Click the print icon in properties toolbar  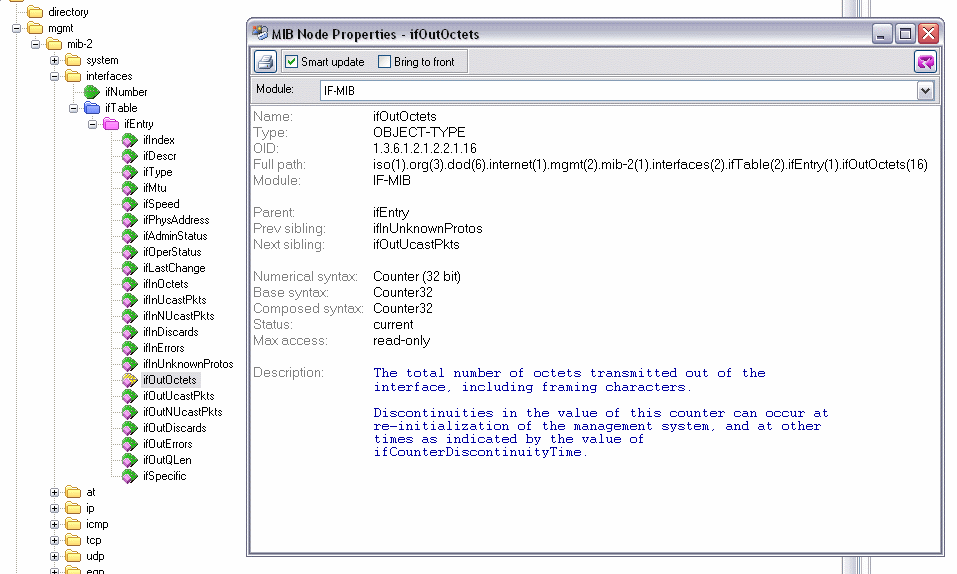(x=265, y=62)
